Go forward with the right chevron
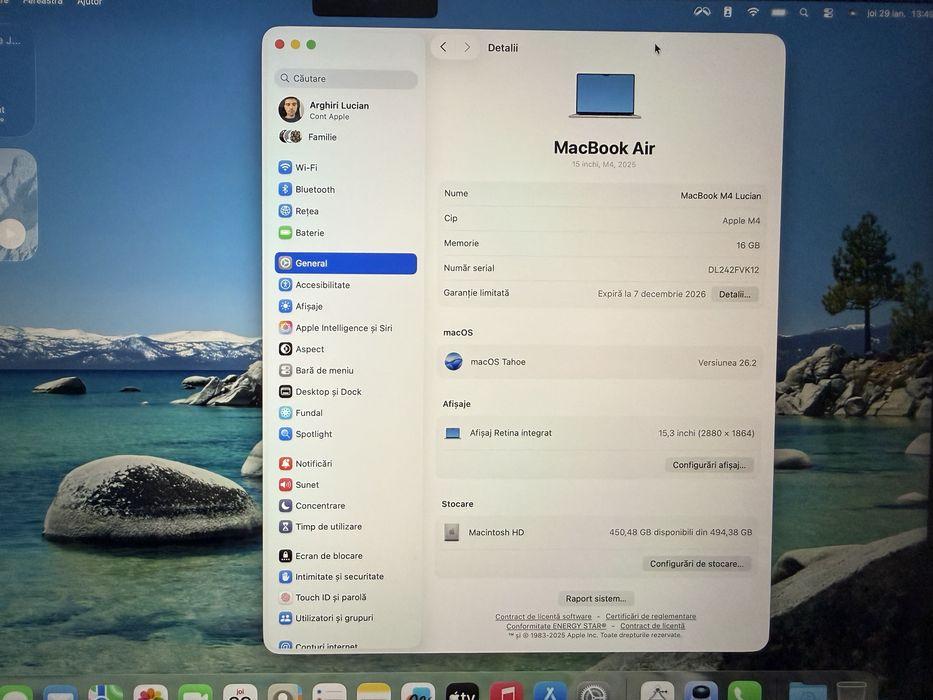The image size is (933, 700). click(x=467, y=47)
